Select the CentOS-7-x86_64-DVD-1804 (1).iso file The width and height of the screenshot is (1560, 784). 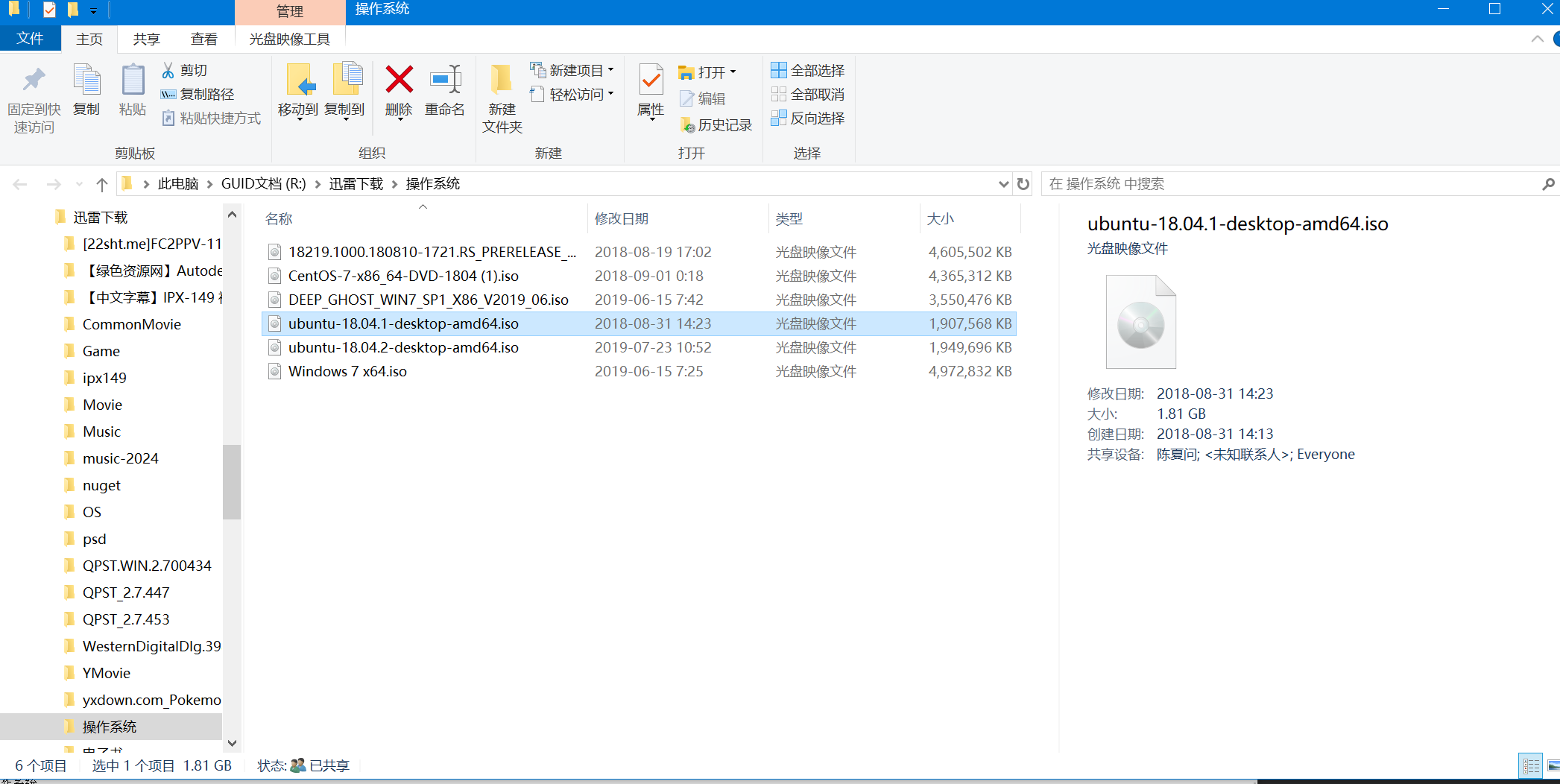[639, 276]
